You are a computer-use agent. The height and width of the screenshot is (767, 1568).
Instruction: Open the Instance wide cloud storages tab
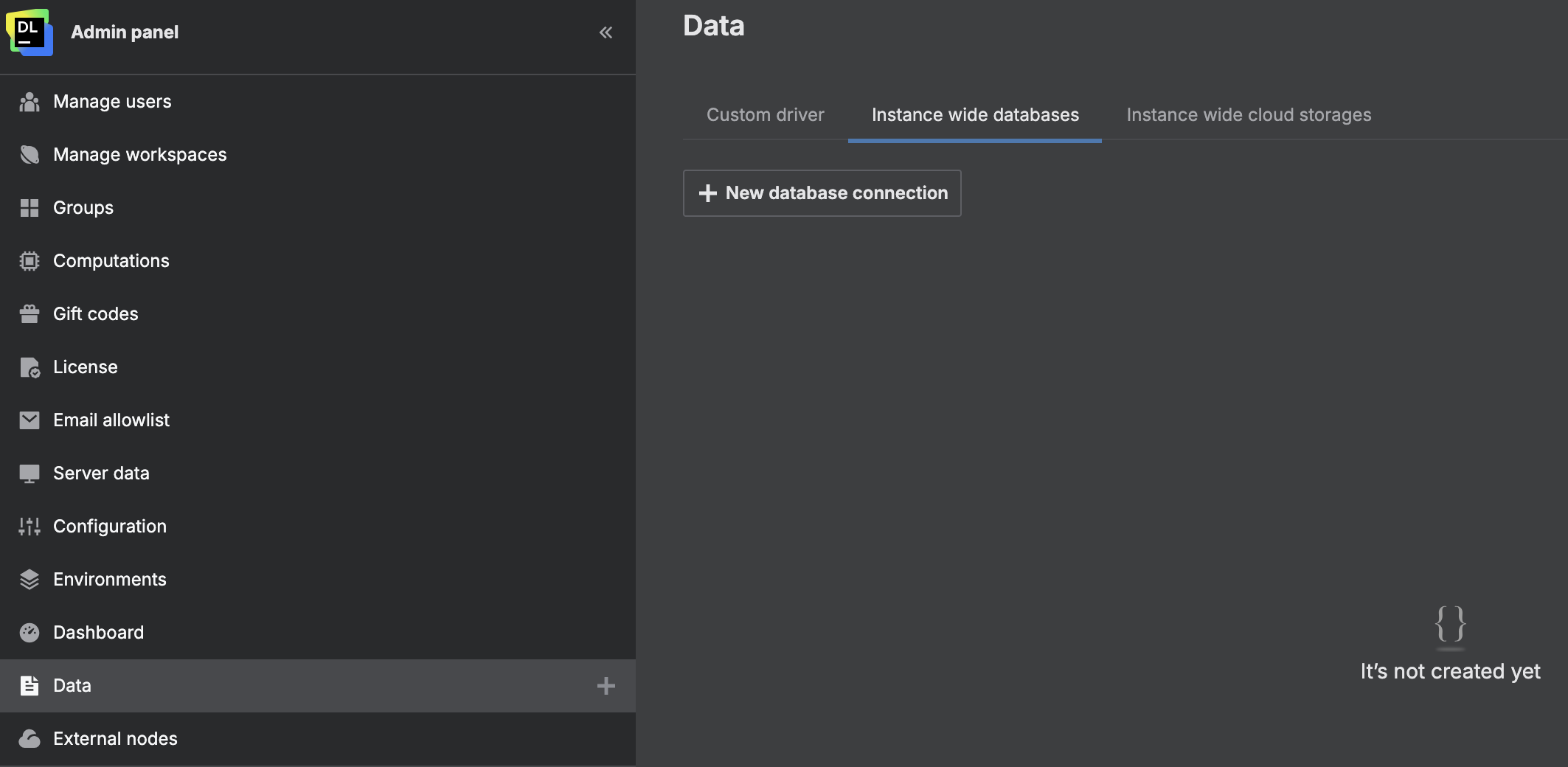coord(1248,114)
